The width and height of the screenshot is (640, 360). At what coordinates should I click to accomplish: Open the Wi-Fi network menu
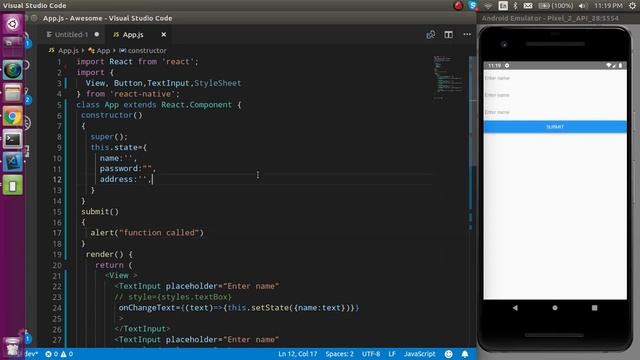pos(488,6)
